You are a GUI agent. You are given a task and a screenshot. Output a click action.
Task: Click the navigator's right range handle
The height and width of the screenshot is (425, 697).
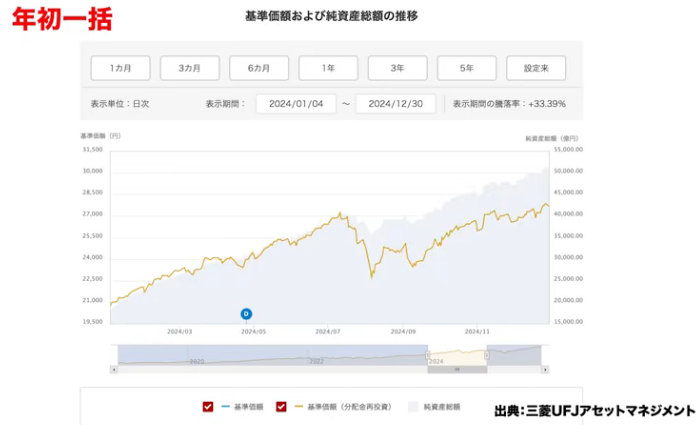point(486,354)
